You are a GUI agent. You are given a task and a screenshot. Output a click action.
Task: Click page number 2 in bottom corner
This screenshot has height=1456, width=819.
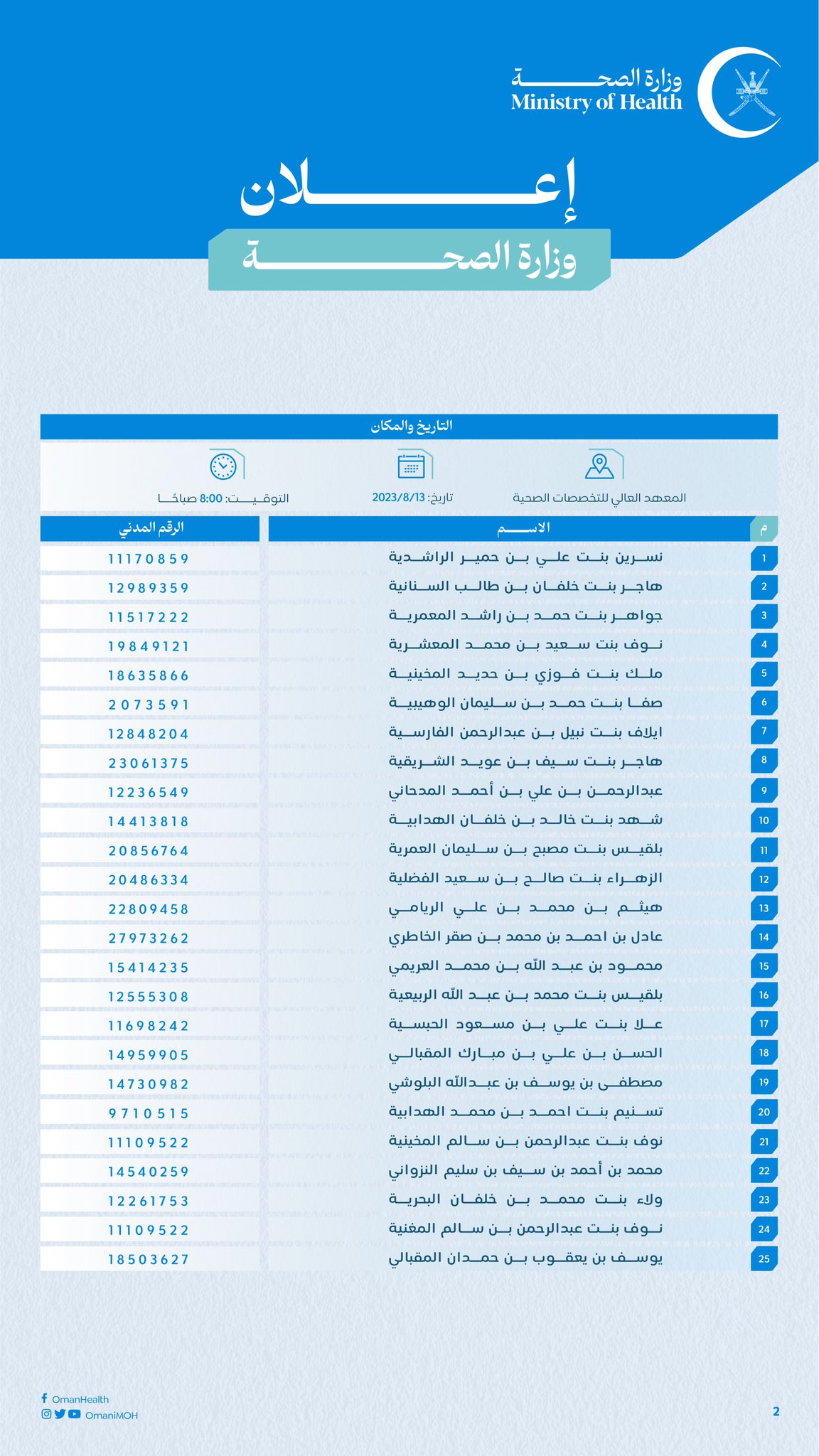pyautogui.click(x=776, y=1411)
